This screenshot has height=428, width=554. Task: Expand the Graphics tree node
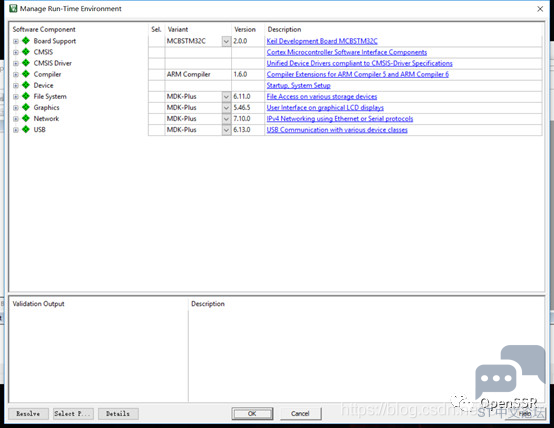click(16, 108)
